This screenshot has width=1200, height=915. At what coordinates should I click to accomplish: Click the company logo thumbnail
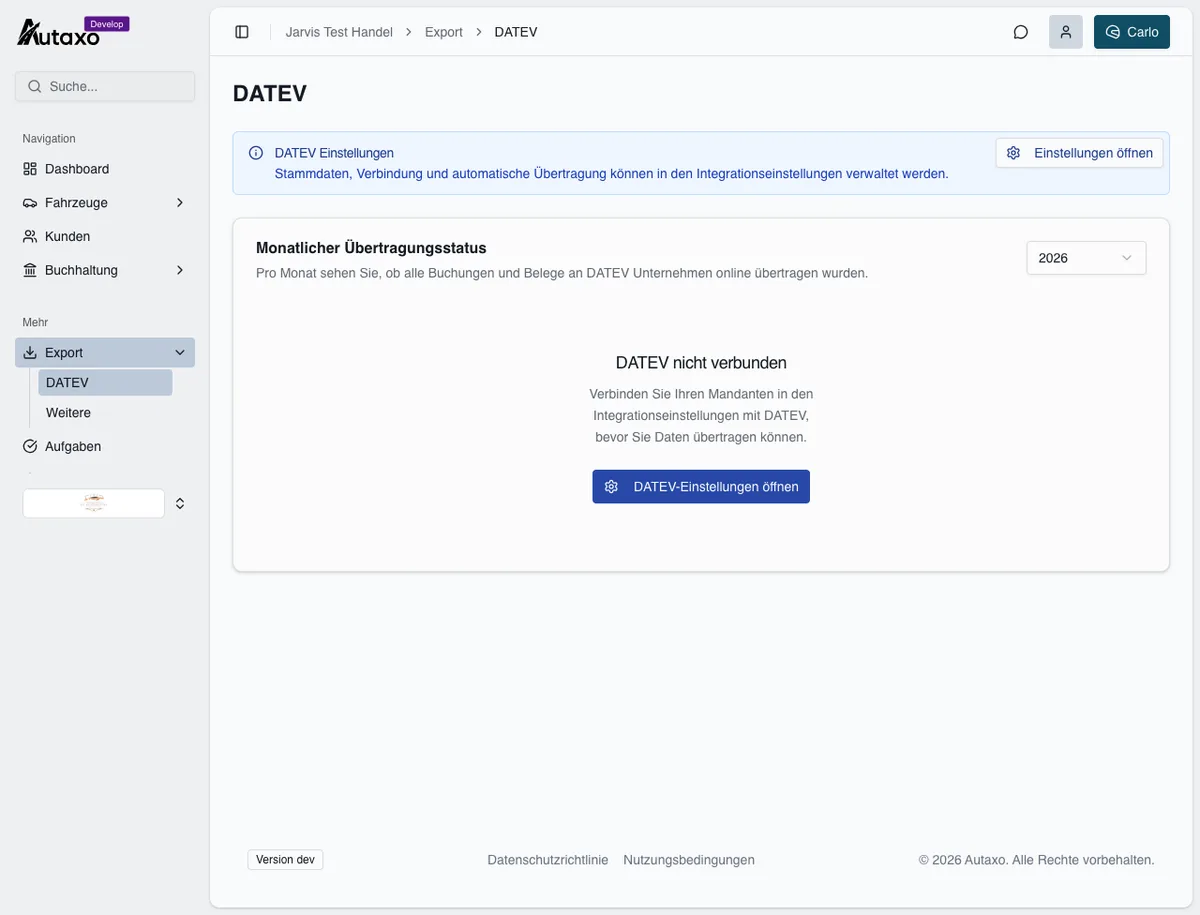click(94, 503)
